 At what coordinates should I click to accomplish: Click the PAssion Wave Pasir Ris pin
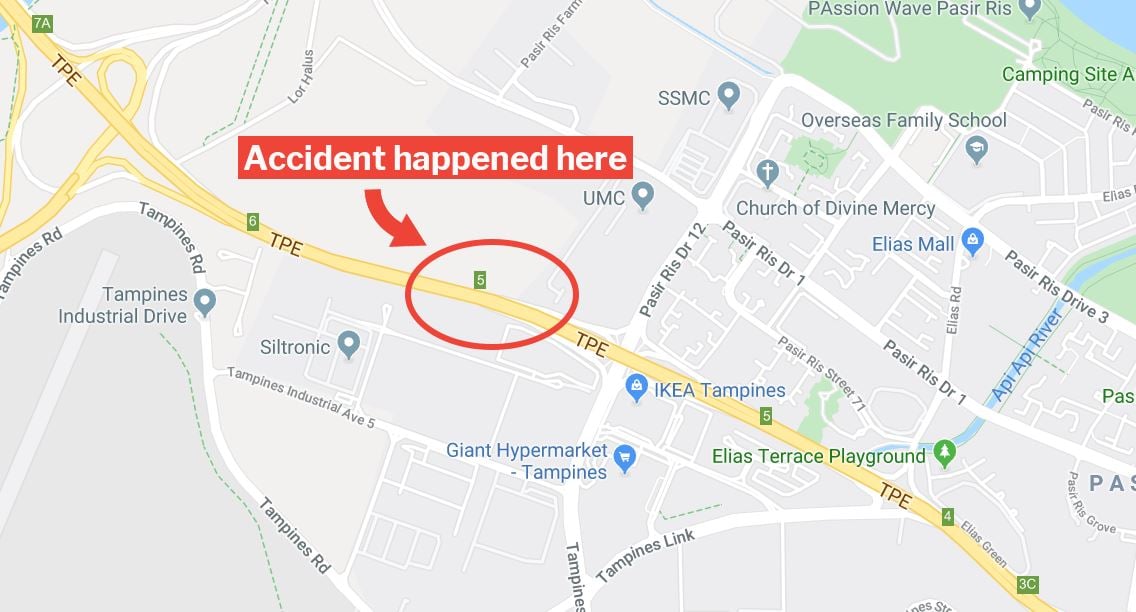pyautogui.click(x=1029, y=9)
